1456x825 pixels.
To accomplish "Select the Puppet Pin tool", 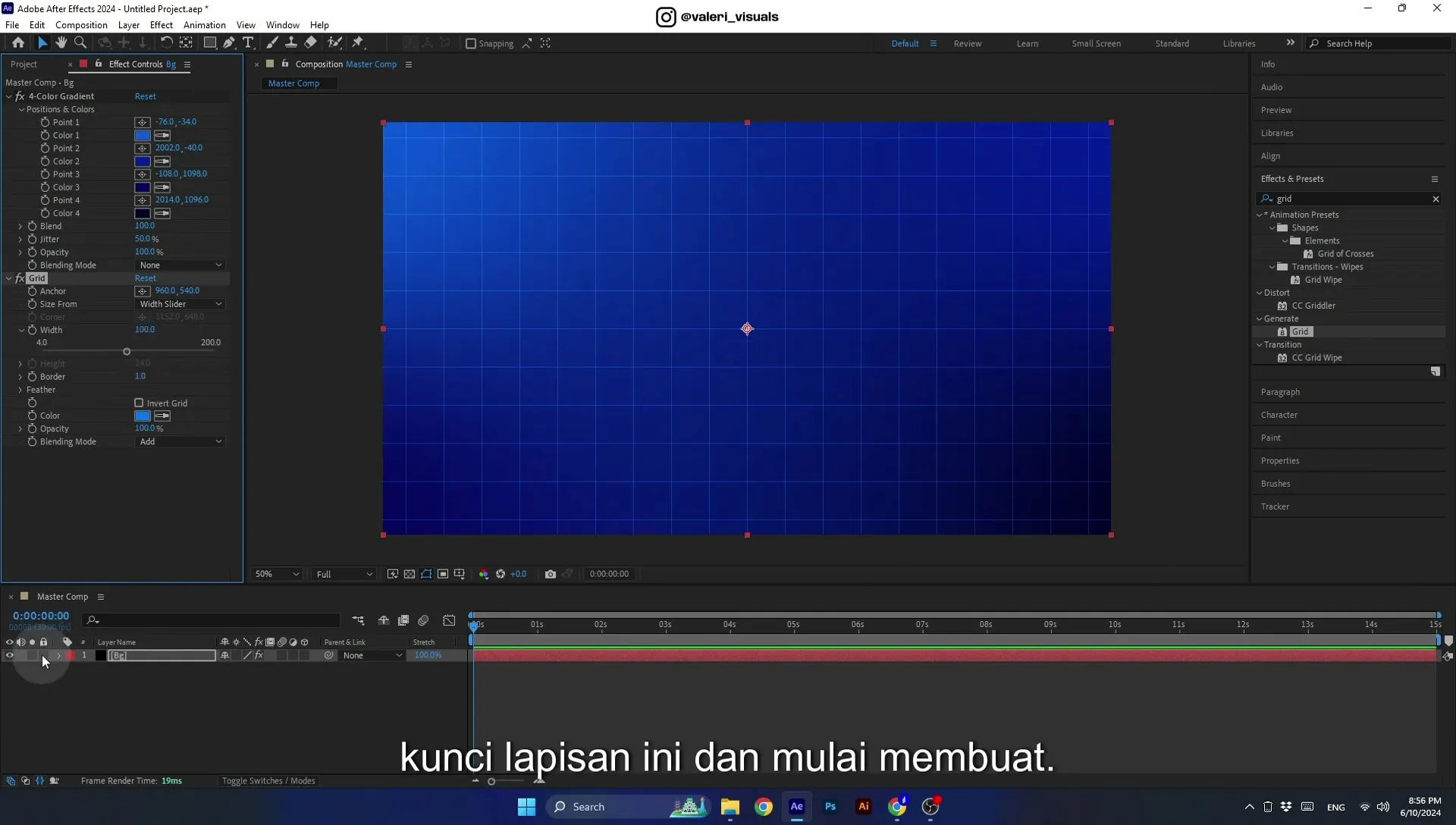I will (358, 43).
